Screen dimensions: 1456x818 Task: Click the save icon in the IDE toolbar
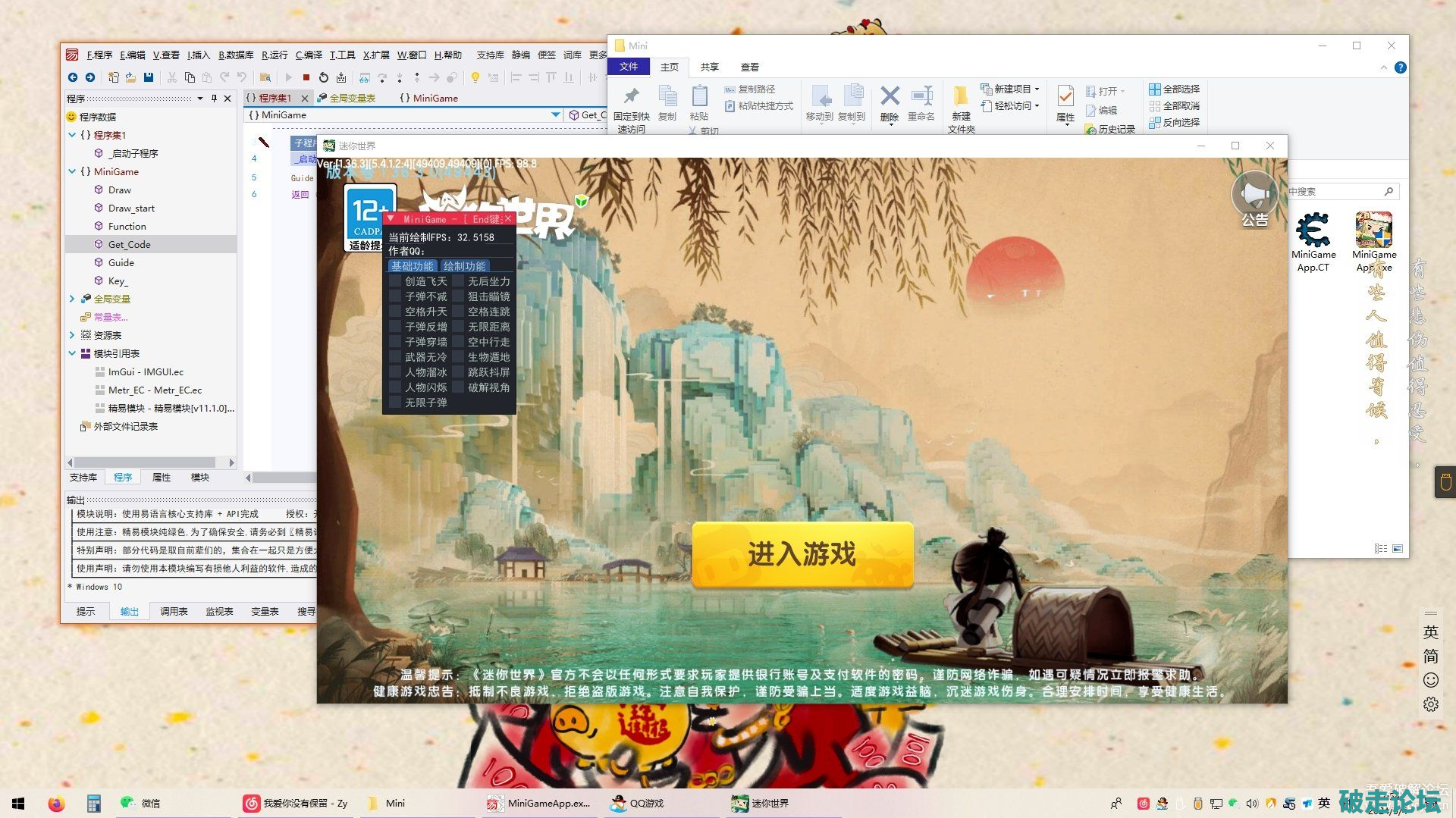149,77
